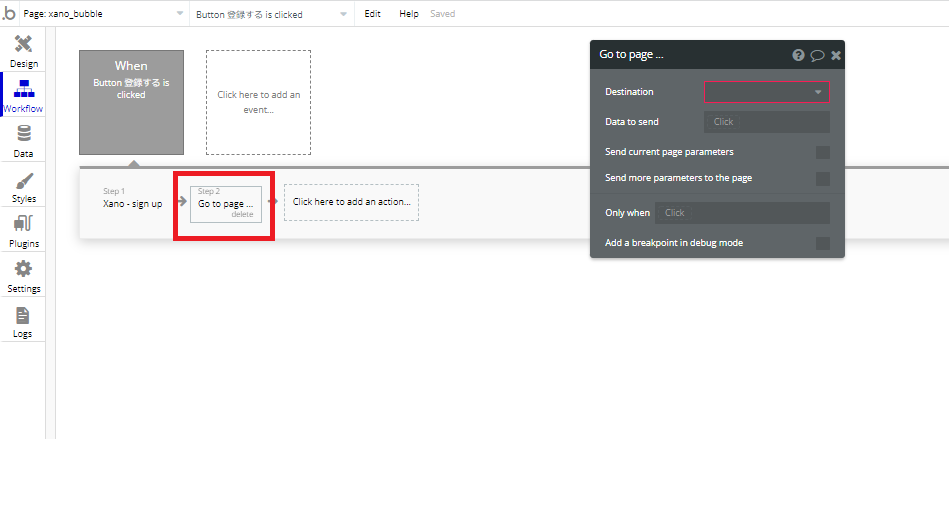This screenshot has height=524, width=949.
Task: Select the Workflow tab icon
Action: [x=24, y=89]
